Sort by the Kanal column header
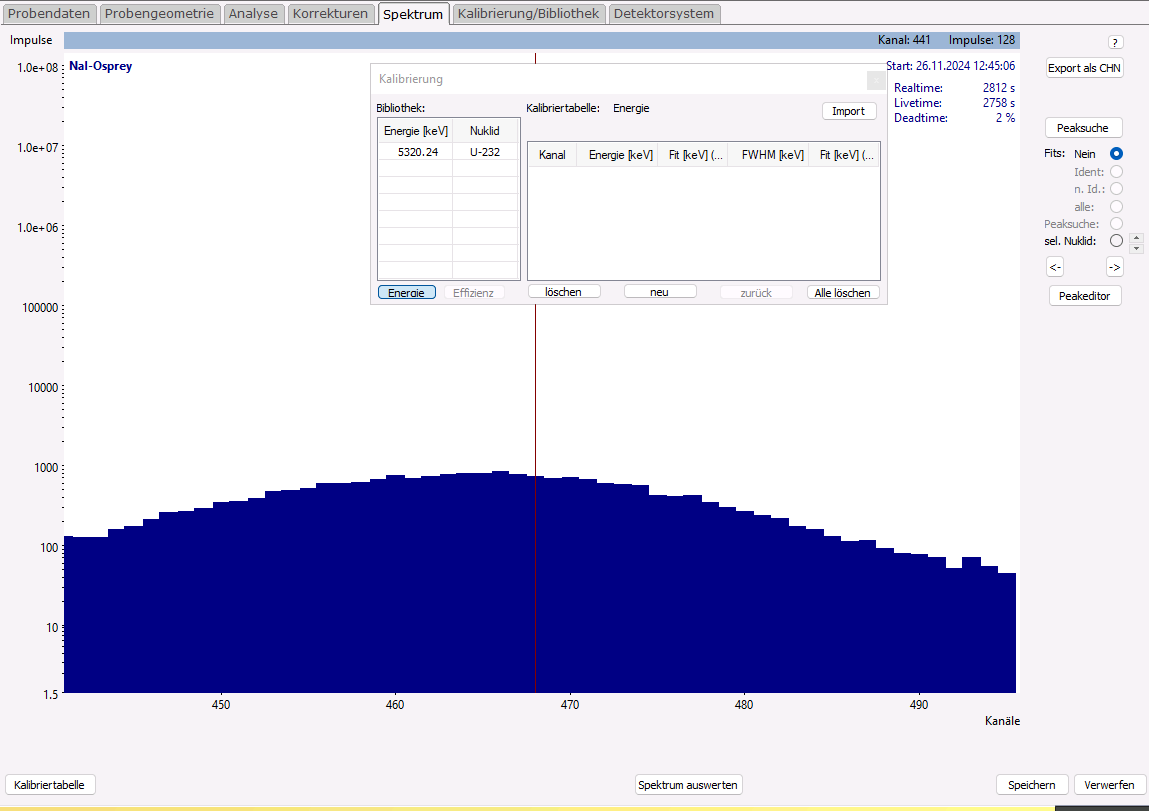This screenshot has width=1149, height=811. tap(552, 155)
